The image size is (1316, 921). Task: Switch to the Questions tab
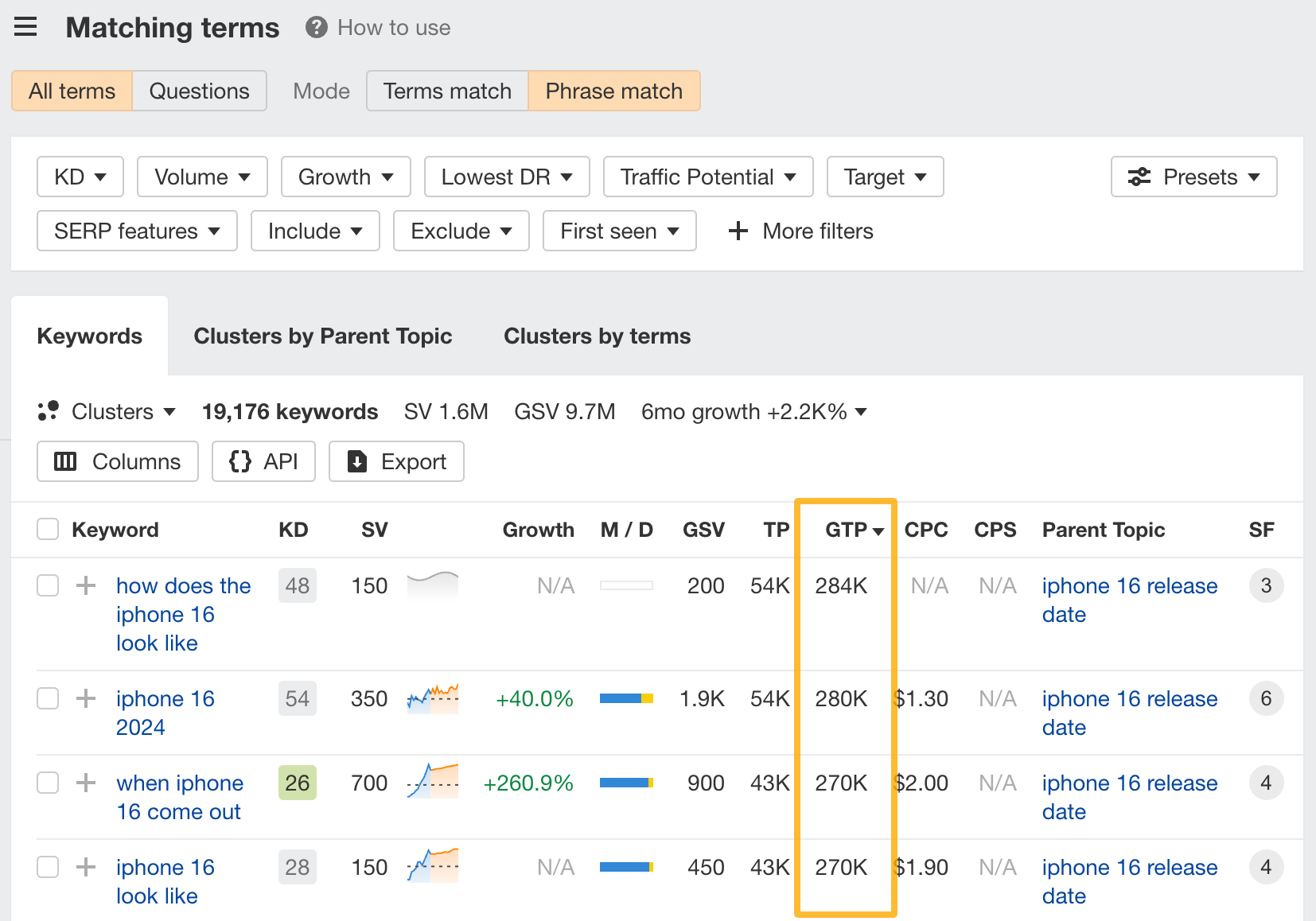[x=200, y=91]
